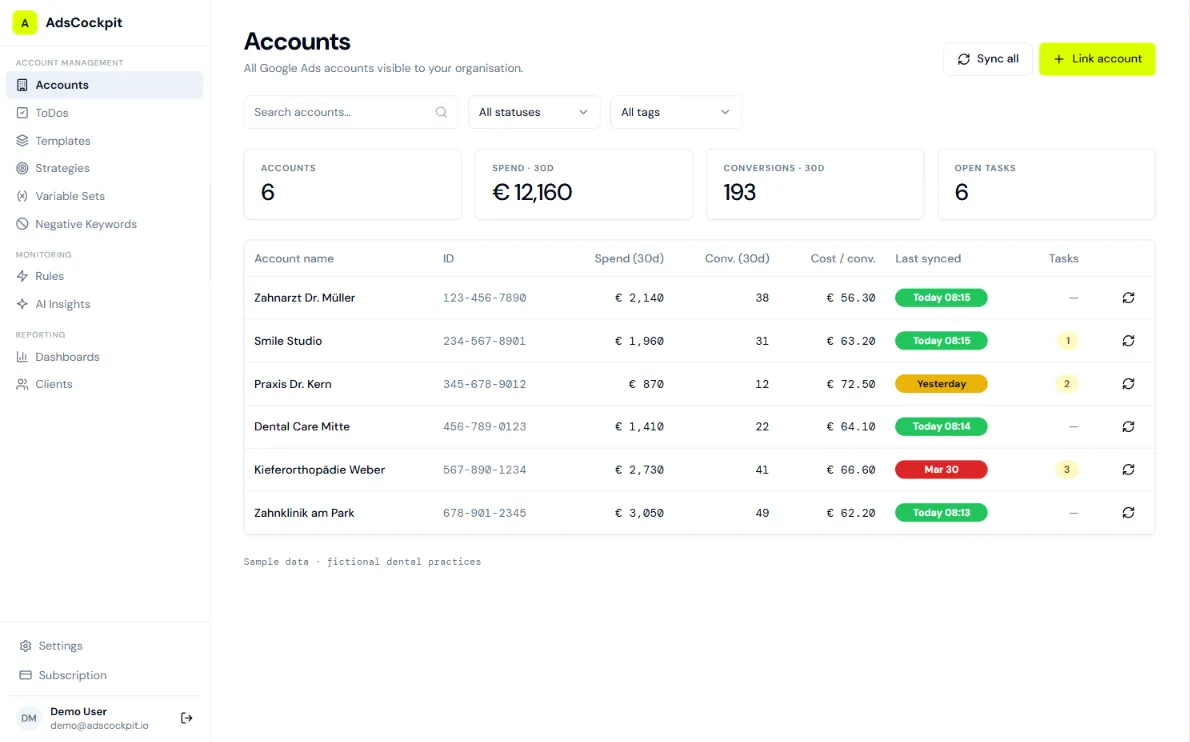Click the Search accounts input field
The image size is (1190, 742).
point(351,112)
